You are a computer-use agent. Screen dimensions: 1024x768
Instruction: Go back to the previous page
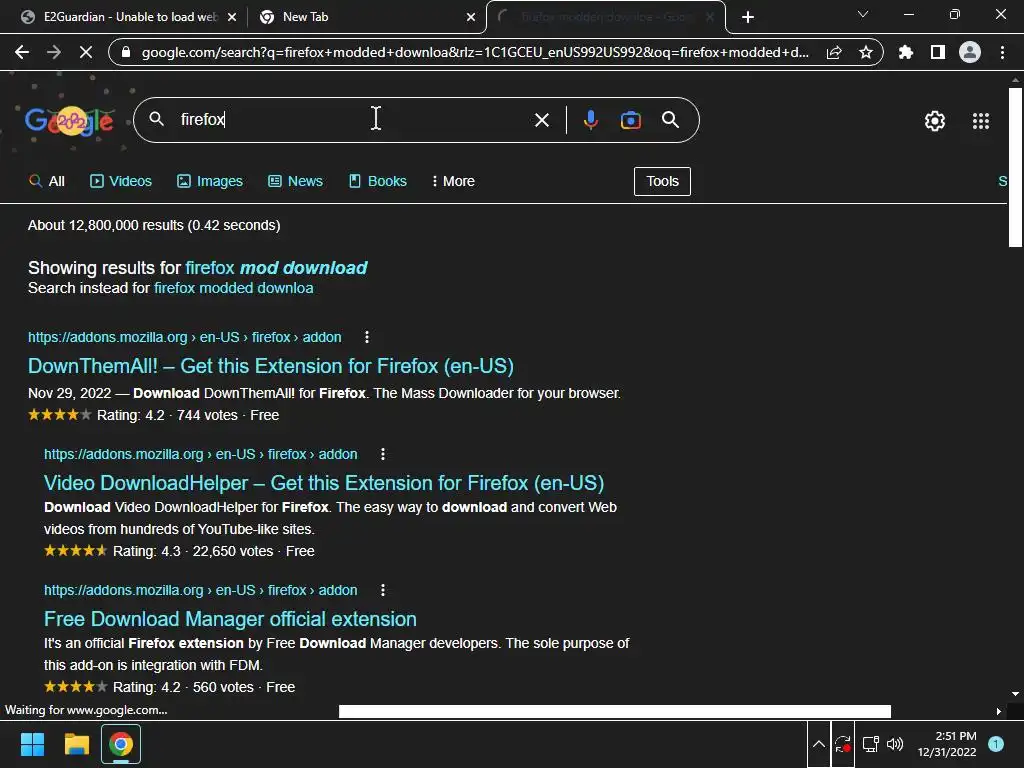pyautogui.click(x=22, y=52)
